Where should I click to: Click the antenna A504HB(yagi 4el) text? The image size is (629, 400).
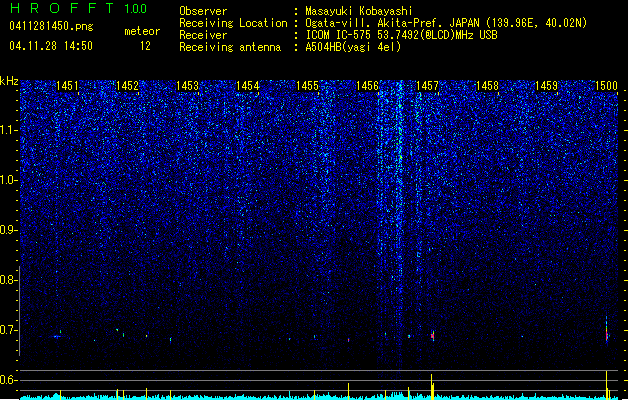353,47
